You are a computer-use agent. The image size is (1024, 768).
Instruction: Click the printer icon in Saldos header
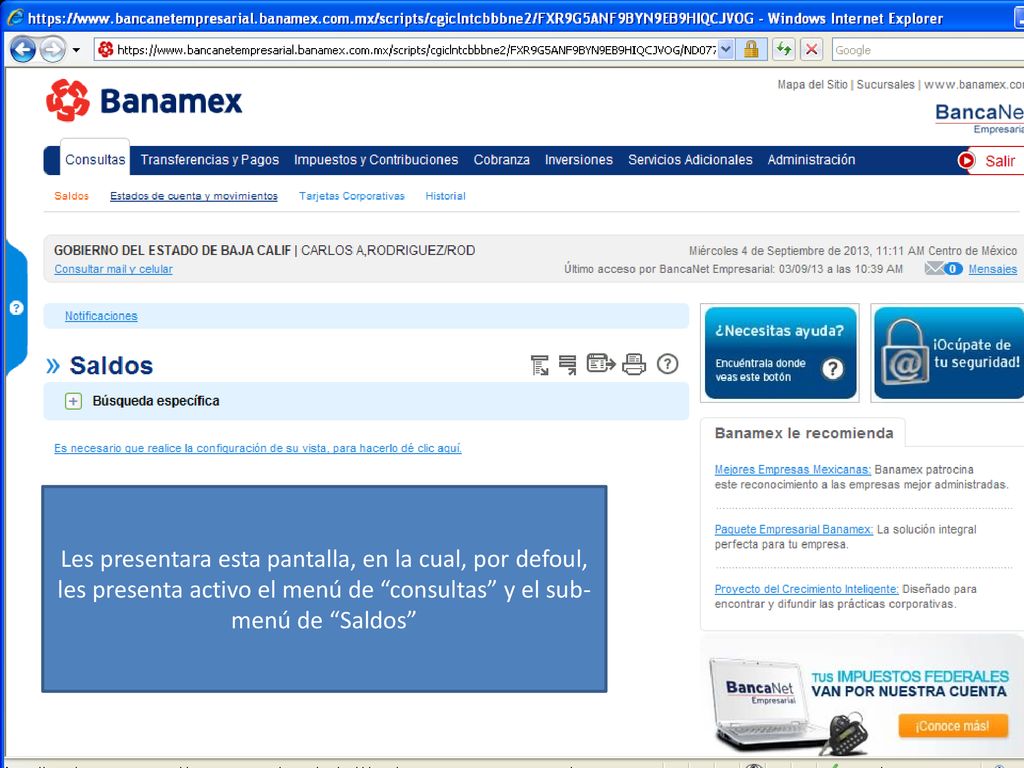633,364
